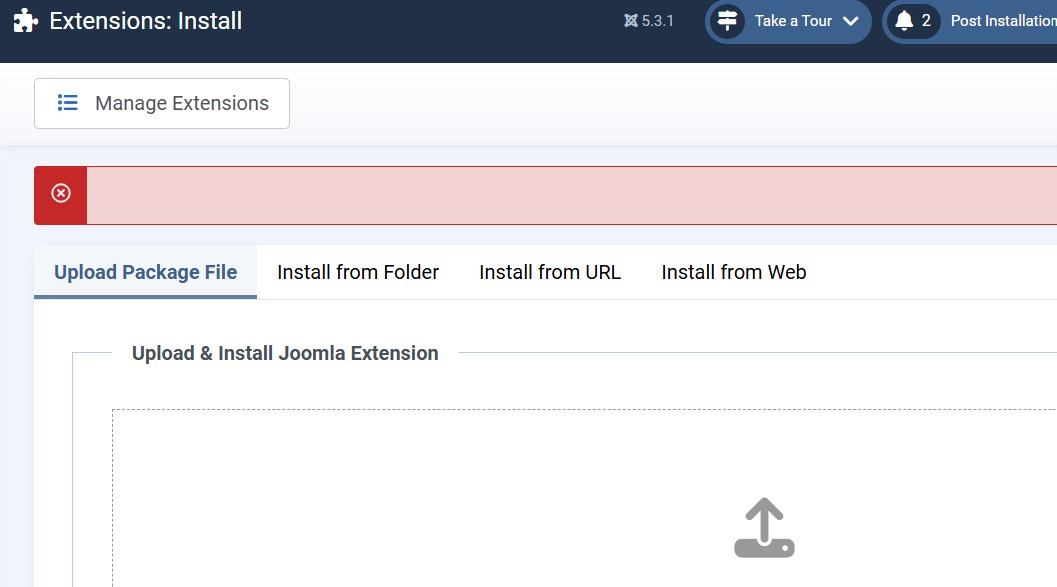Click the upload arrow icon in drop area
1057x587 pixels.
tap(764, 528)
